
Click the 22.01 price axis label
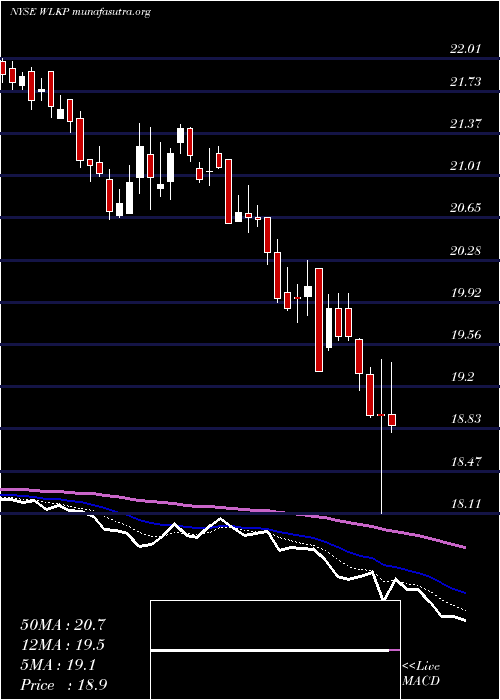click(466, 49)
